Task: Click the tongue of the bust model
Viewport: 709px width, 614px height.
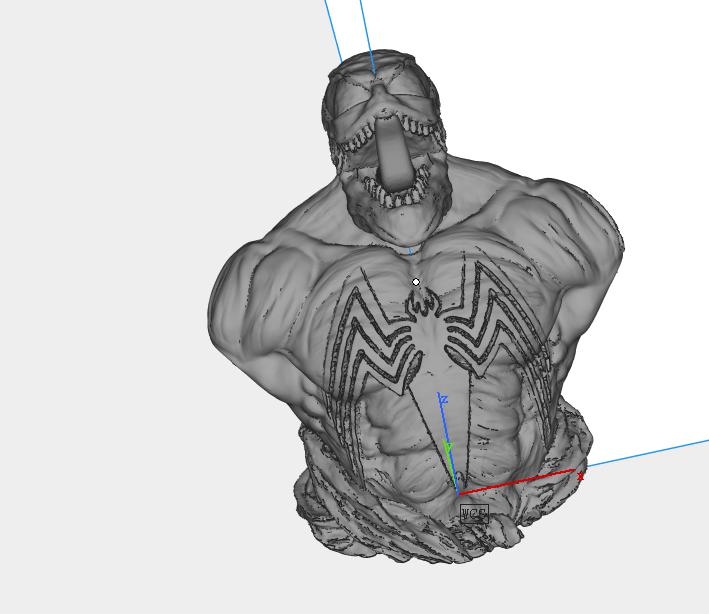Action: coord(394,152)
